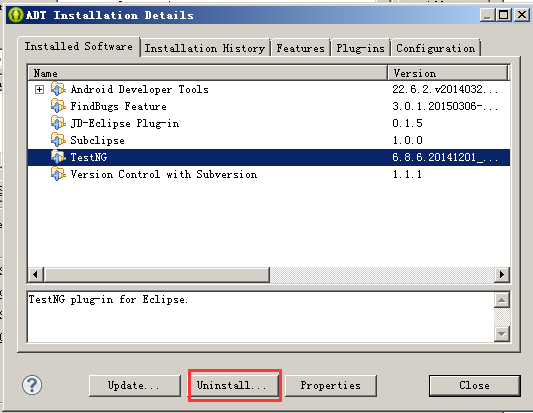Close the Installation Details dialog

(475, 385)
